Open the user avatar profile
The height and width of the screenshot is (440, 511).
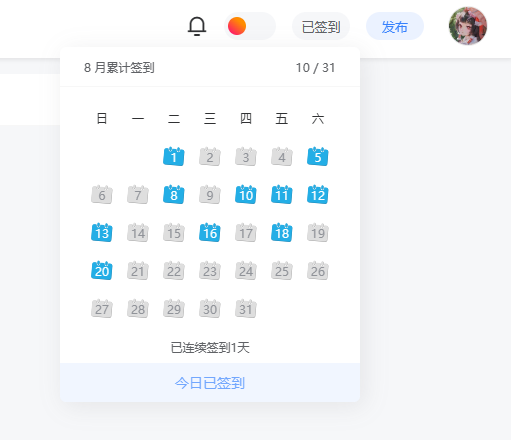click(468, 26)
